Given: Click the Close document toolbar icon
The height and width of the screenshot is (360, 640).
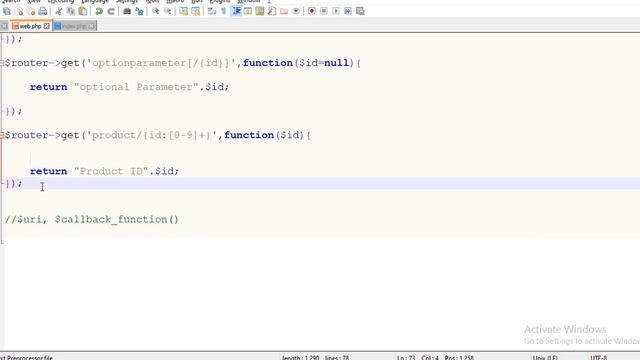Looking at the screenshot, I should [19, 11].
